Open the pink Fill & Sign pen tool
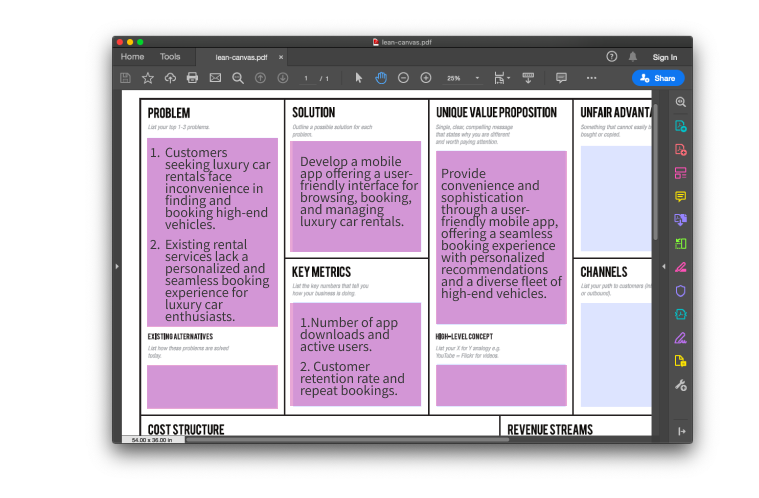This screenshot has width=759, height=498. pos(681,267)
